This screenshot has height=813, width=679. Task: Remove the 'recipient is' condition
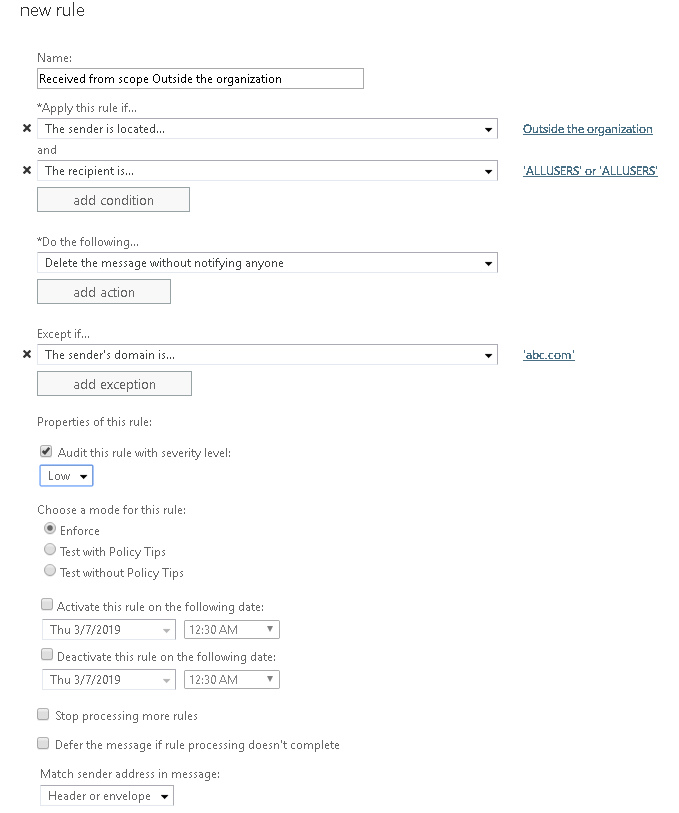tap(27, 171)
